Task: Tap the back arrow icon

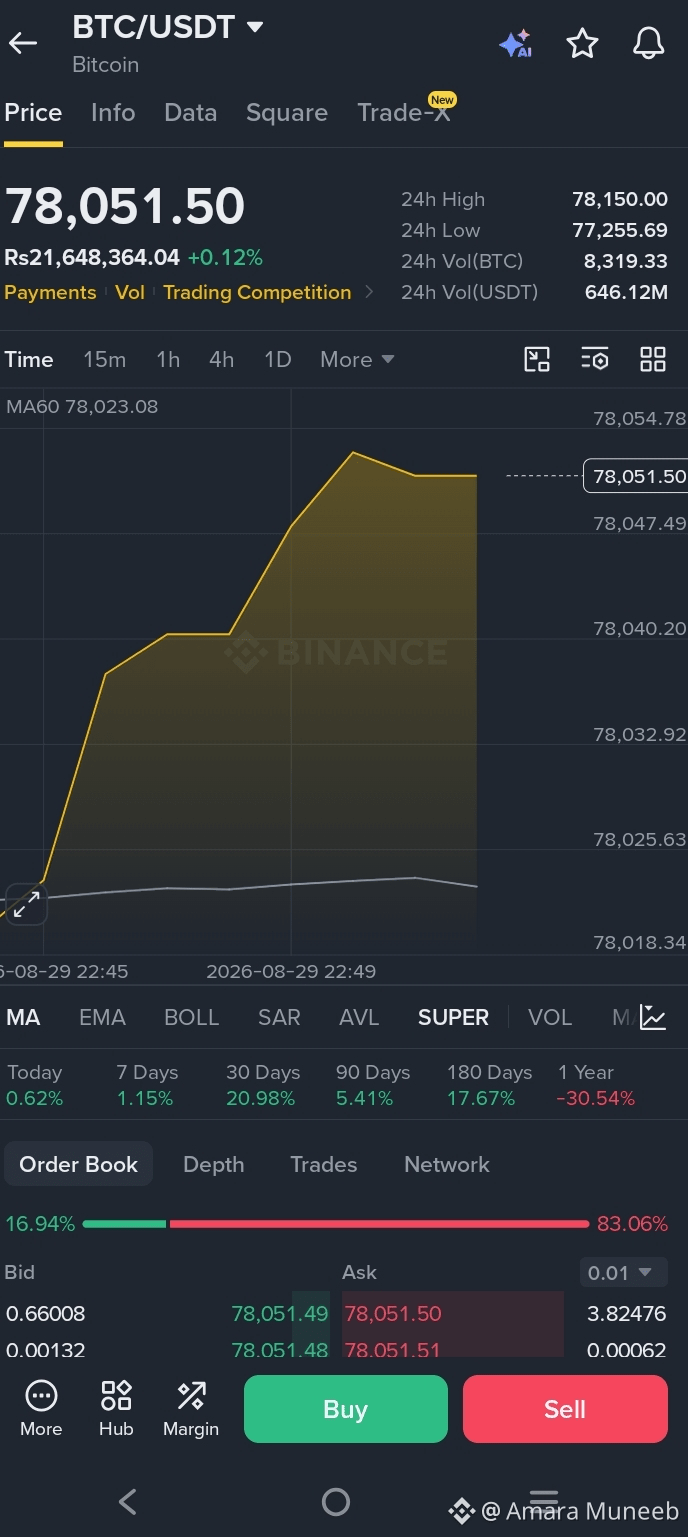Action: click(23, 43)
